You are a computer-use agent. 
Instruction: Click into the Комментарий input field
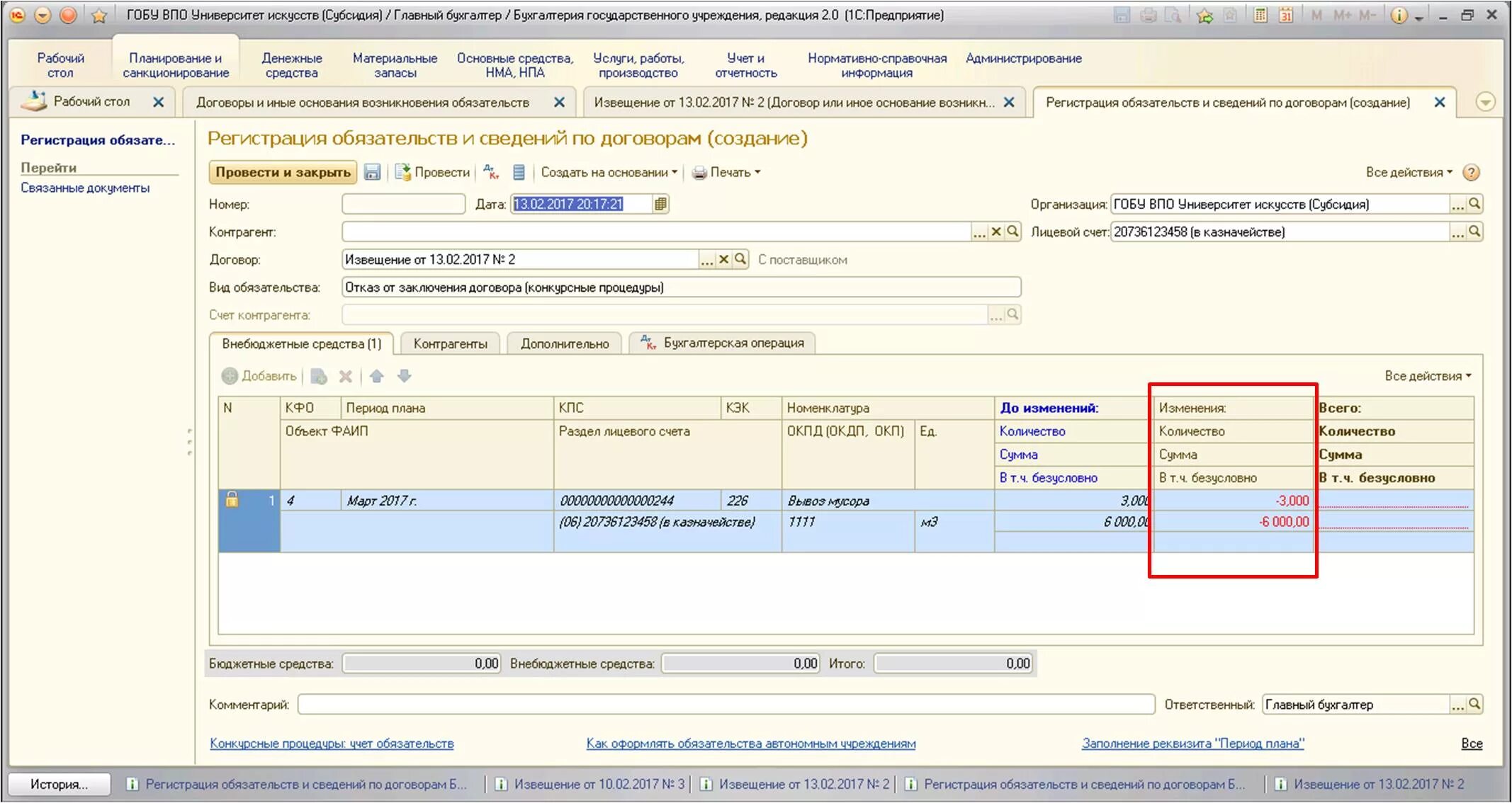point(726,705)
